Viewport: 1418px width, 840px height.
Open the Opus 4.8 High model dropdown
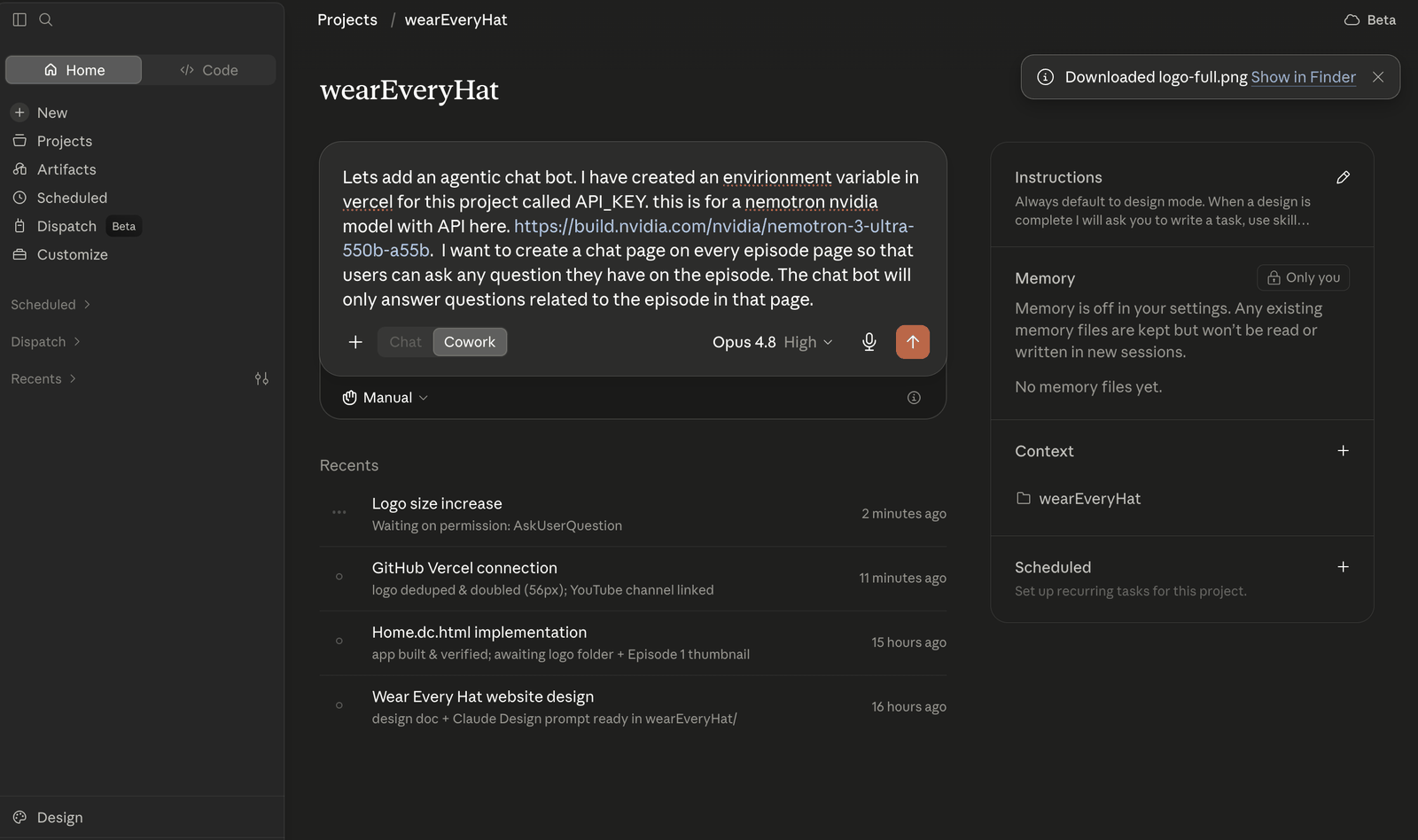point(773,342)
